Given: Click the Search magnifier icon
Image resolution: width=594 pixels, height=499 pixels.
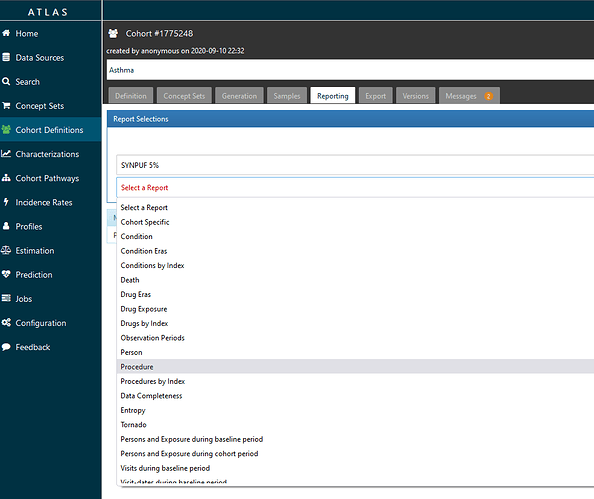Looking at the screenshot, I should point(6,81).
